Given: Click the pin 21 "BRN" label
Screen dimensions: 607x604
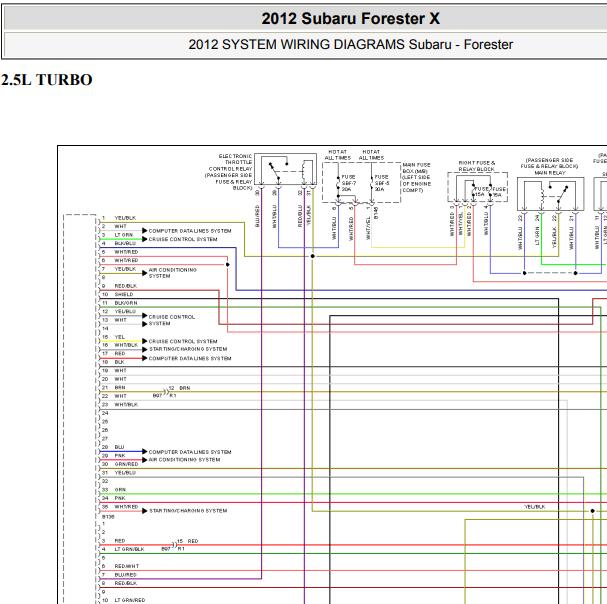Looking at the screenshot, I should click(120, 388).
